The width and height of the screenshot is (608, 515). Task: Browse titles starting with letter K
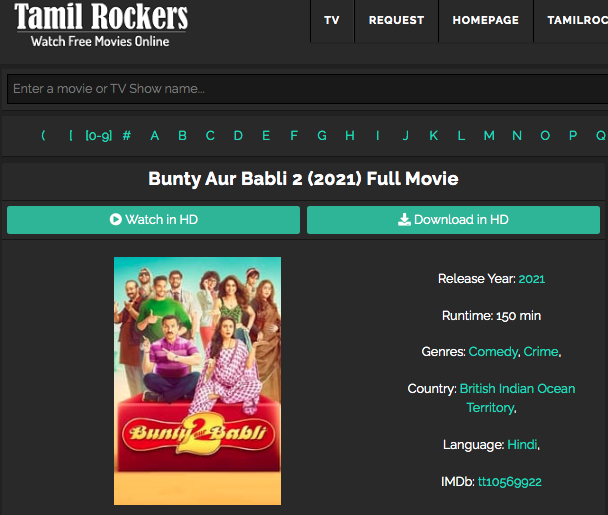[434, 136]
